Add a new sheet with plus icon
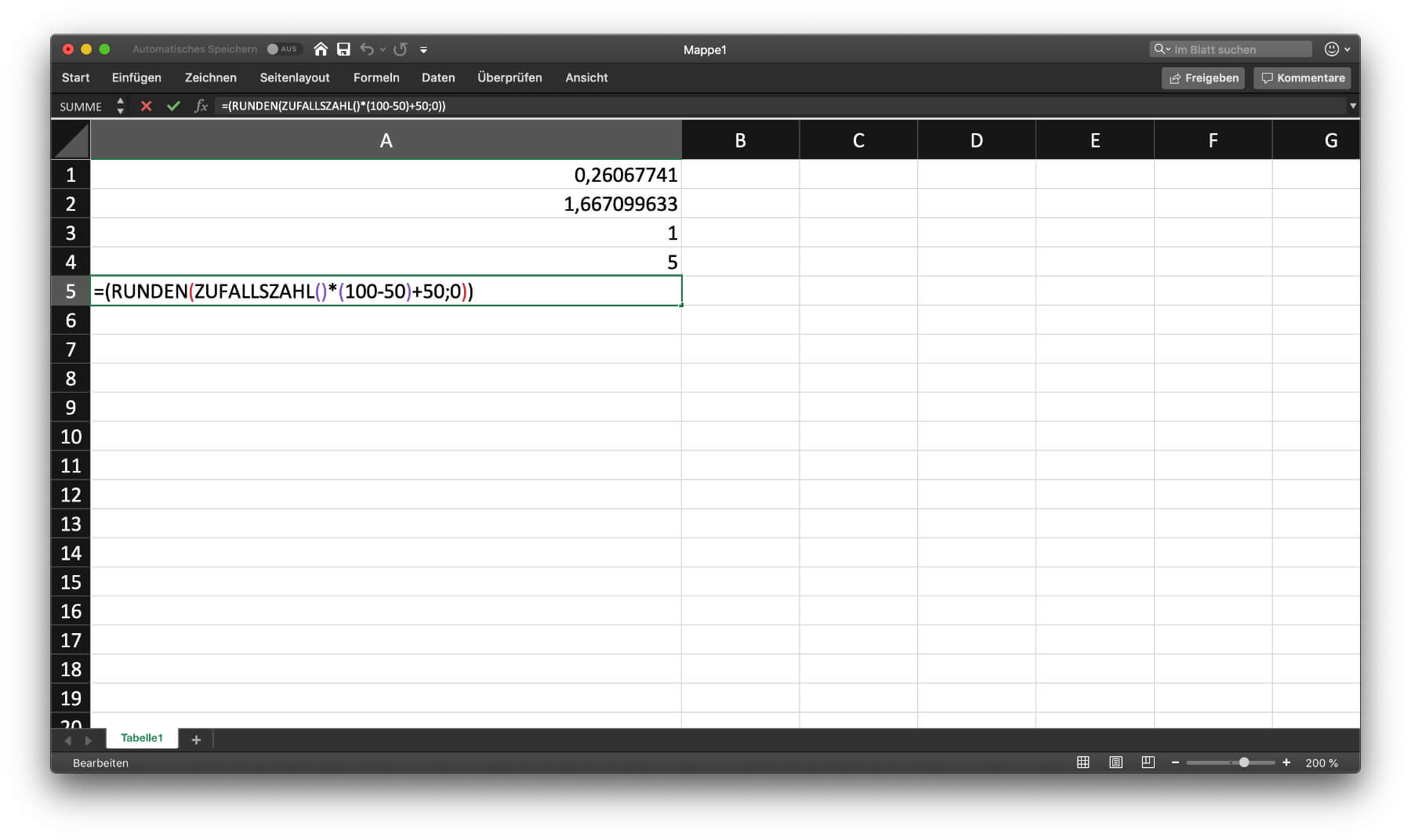Viewport: 1411px width, 840px height. pos(196,740)
